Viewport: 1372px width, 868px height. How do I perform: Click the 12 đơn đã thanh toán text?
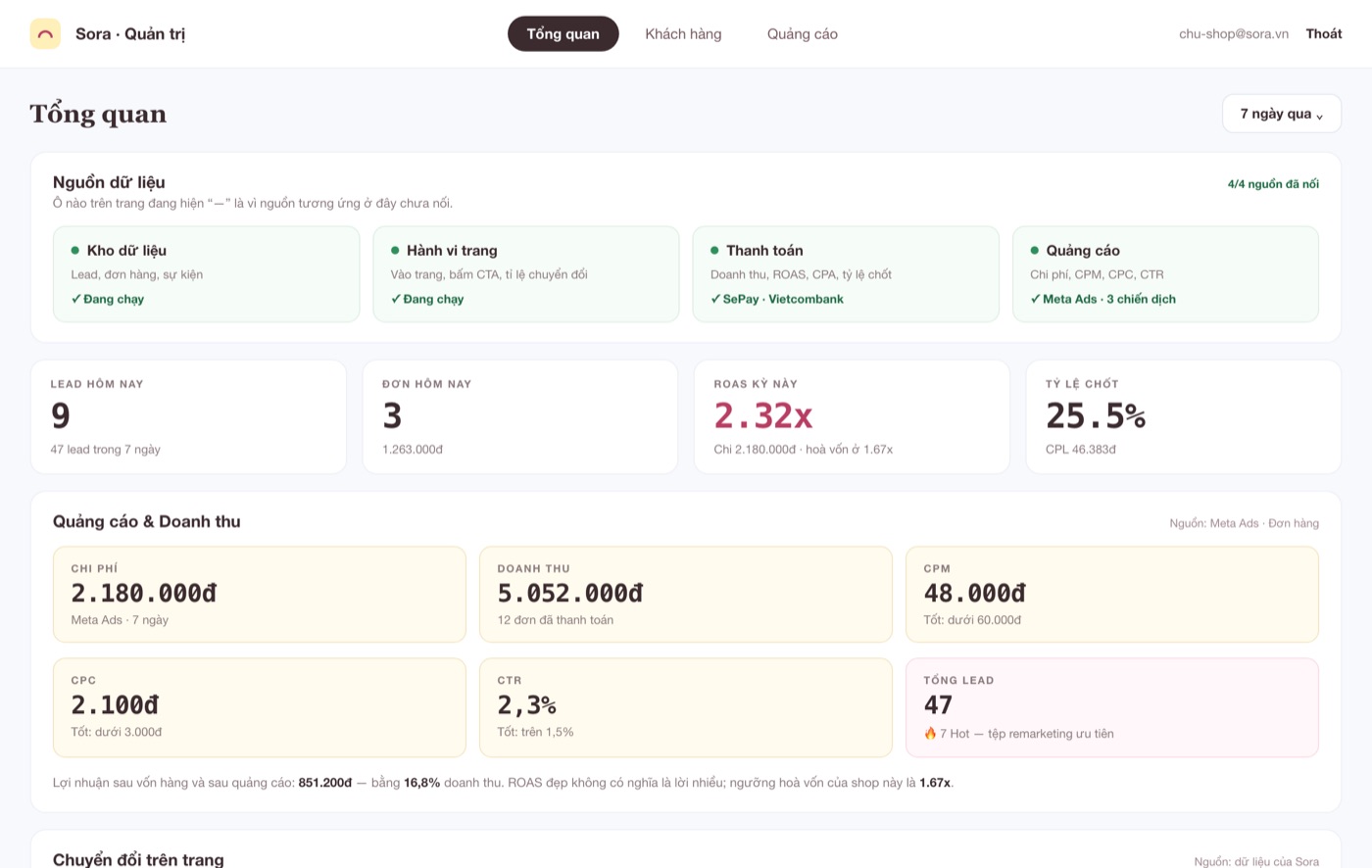pos(556,620)
